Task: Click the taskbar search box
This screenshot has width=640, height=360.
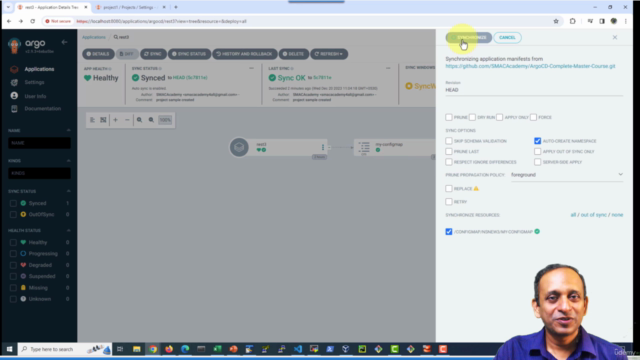Action: 64,349
